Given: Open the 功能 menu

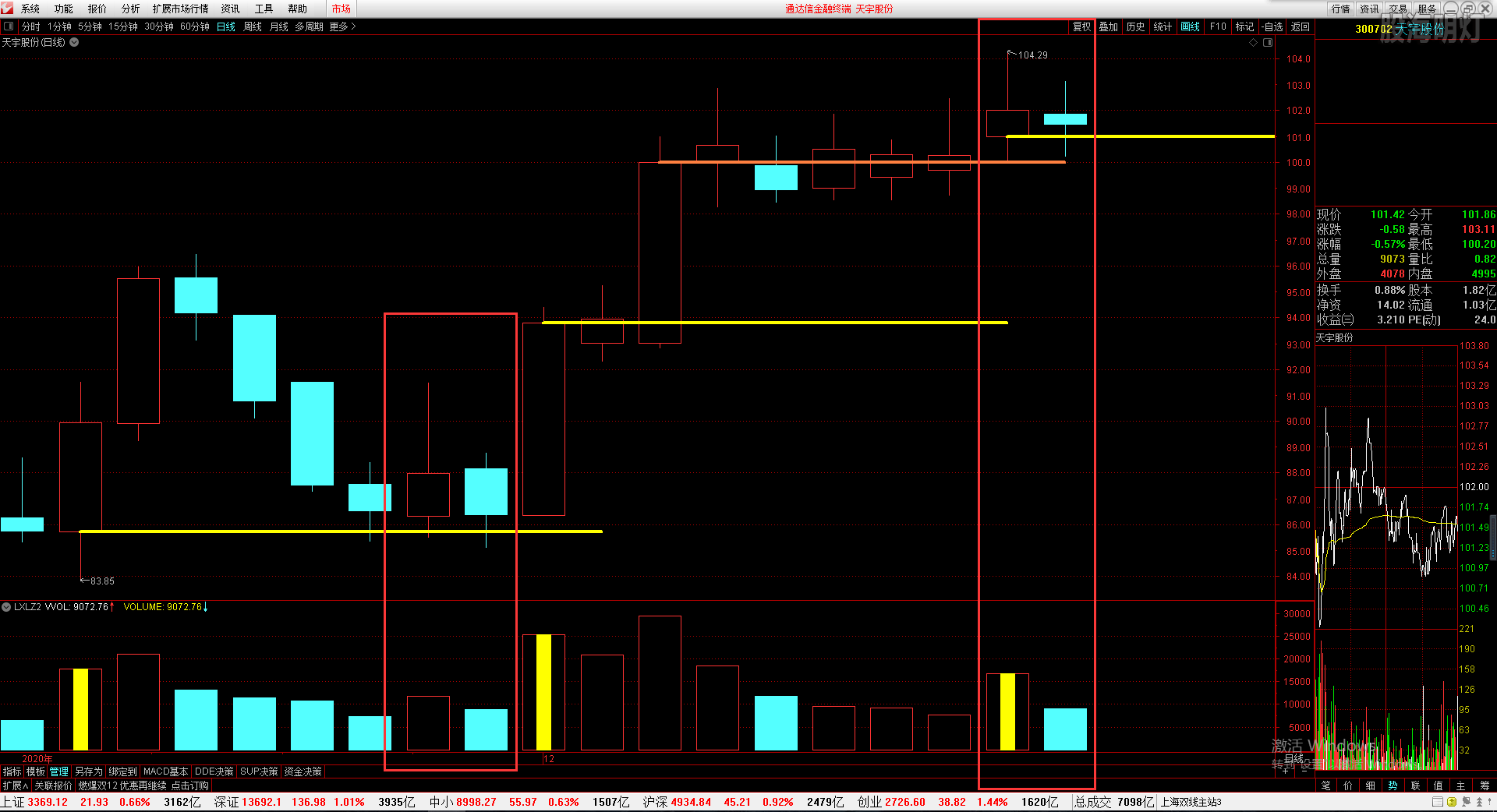Looking at the screenshot, I should 64,9.
